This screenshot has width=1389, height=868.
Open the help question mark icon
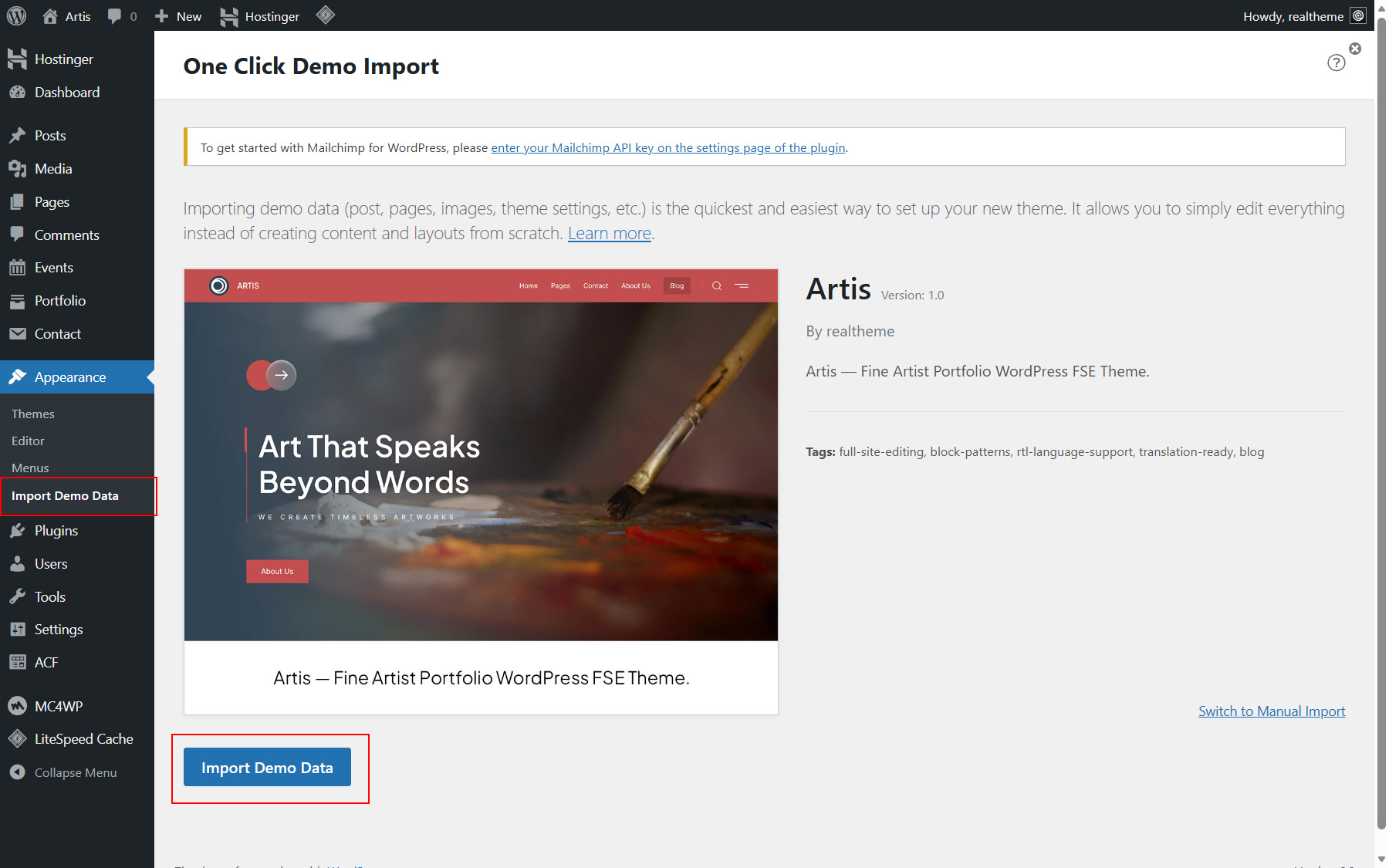click(1336, 63)
